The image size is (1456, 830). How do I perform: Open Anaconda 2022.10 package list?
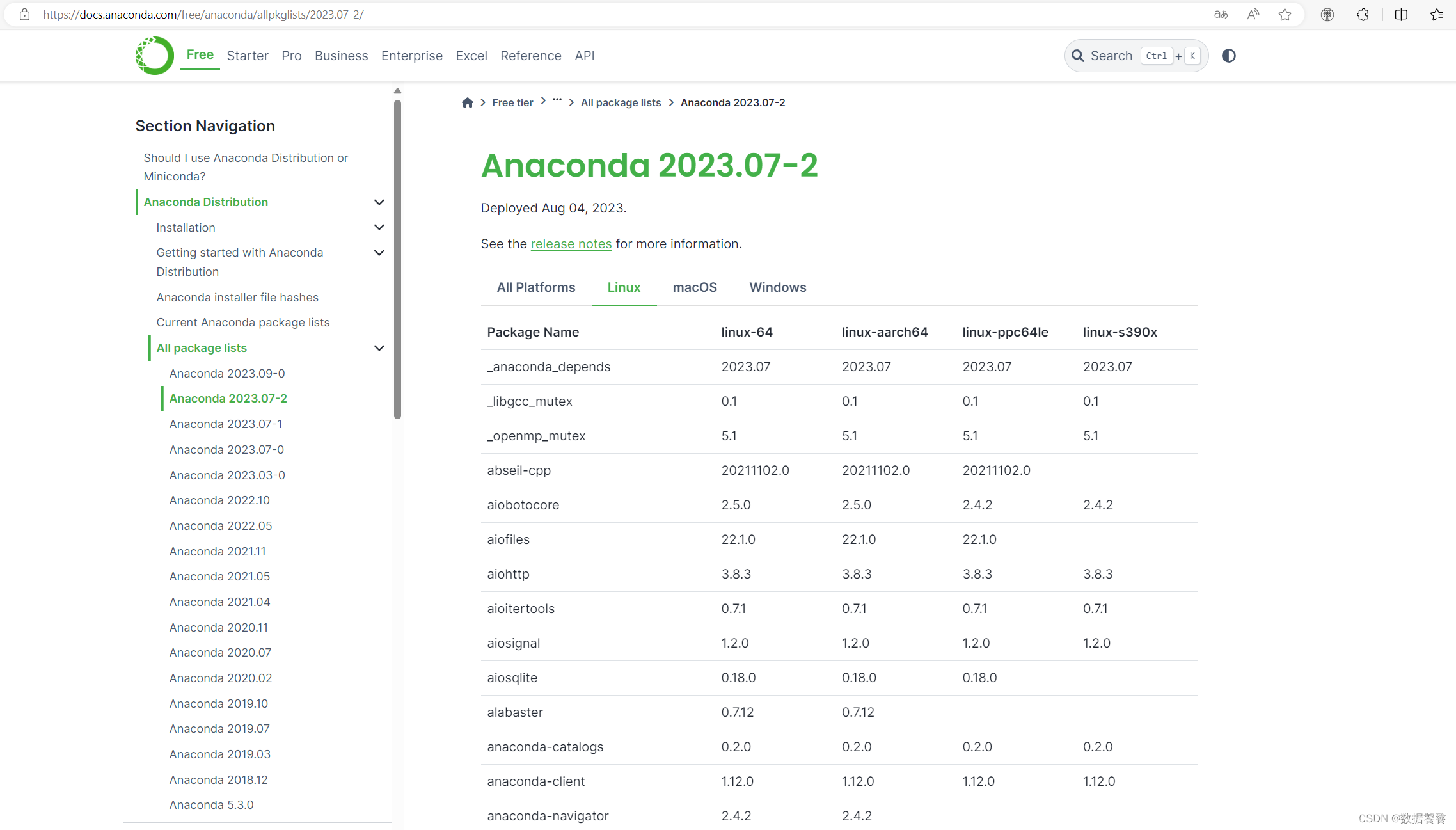click(219, 500)
